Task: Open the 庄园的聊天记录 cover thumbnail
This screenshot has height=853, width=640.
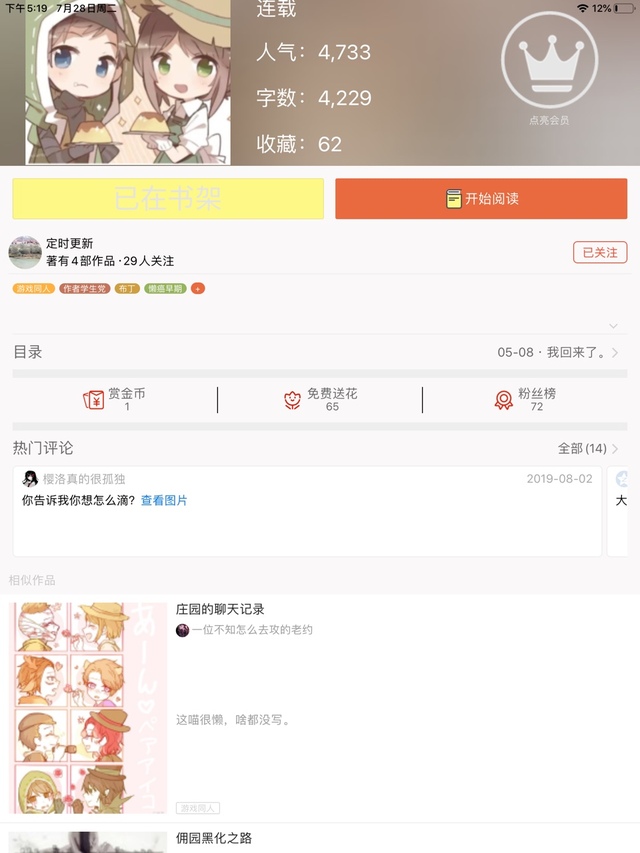Action: point(88,708)
